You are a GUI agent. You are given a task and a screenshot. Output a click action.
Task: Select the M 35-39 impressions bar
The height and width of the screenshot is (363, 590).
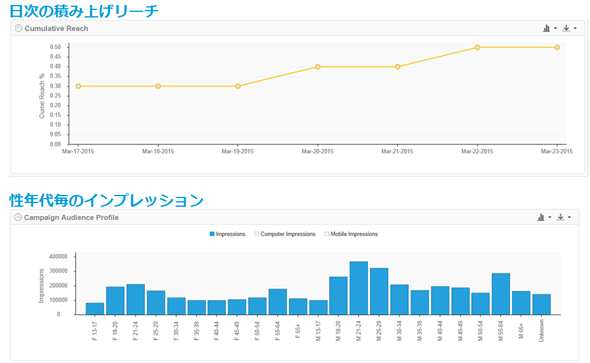point(420,302)
